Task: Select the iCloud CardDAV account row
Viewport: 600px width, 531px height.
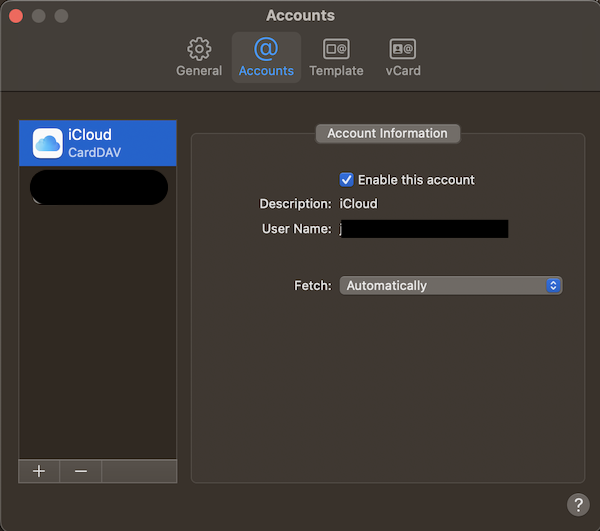Action: pos(98,143)
